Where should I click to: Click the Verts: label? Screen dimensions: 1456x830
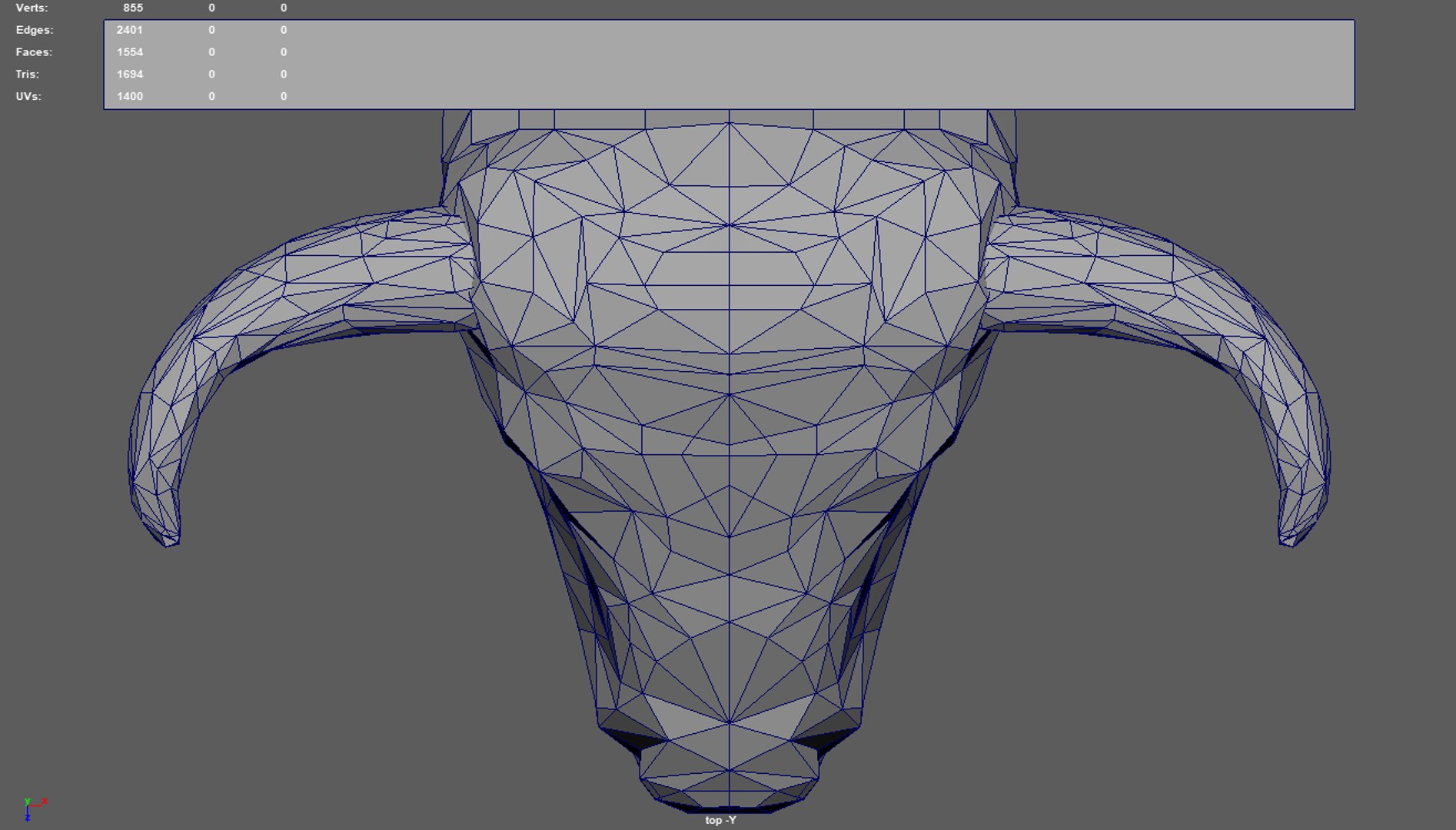point(32,8)
